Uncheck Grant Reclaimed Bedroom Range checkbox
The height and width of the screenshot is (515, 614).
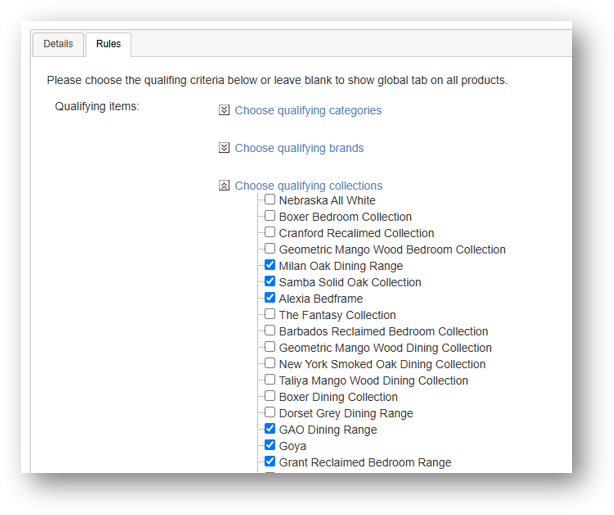pos(270,461)
